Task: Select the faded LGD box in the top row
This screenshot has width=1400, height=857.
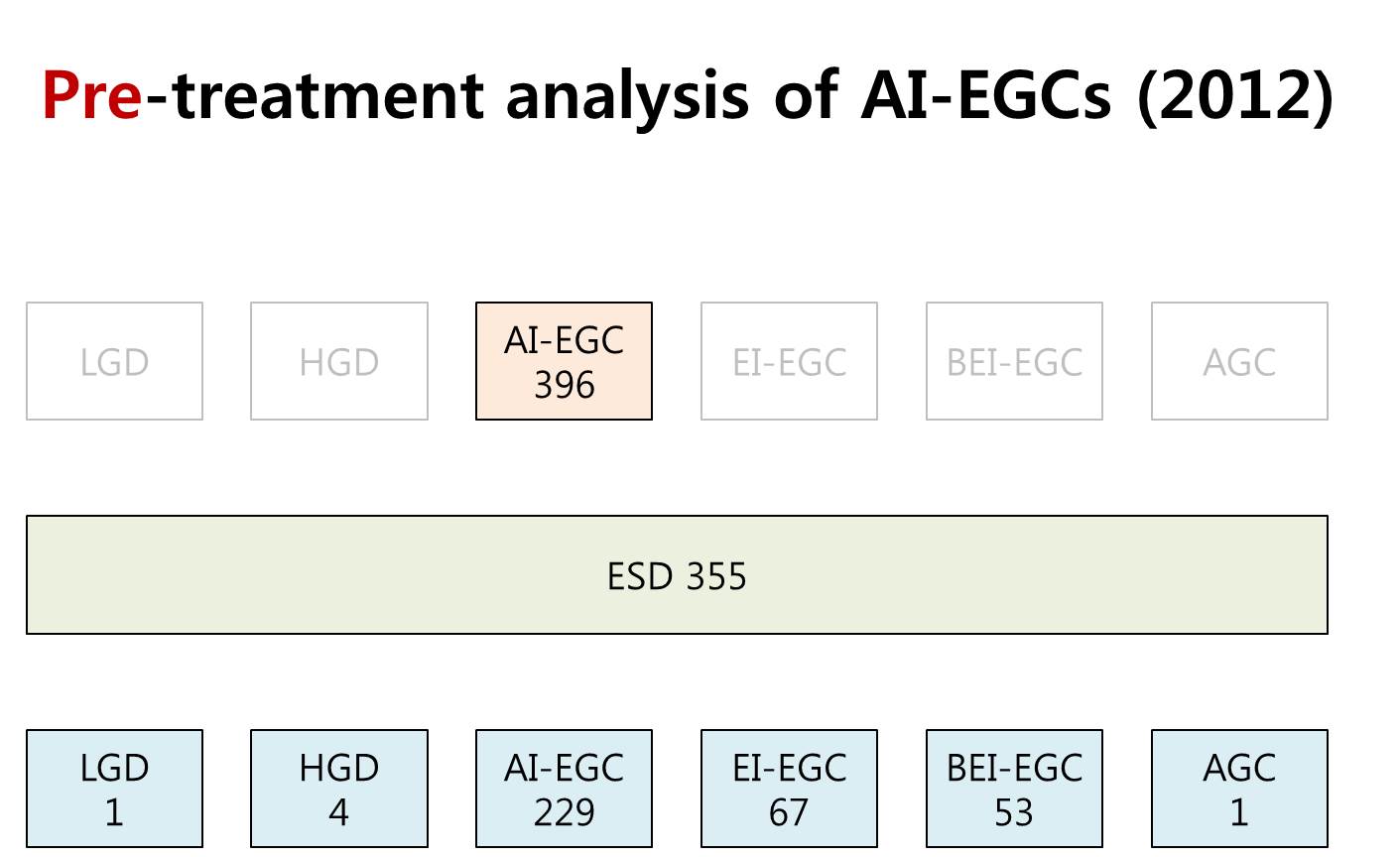Action: point(114,361)
